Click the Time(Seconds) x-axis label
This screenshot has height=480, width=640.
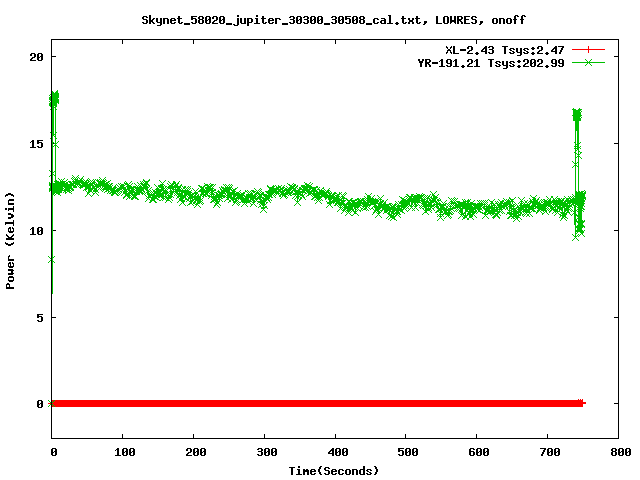(333, 471)
